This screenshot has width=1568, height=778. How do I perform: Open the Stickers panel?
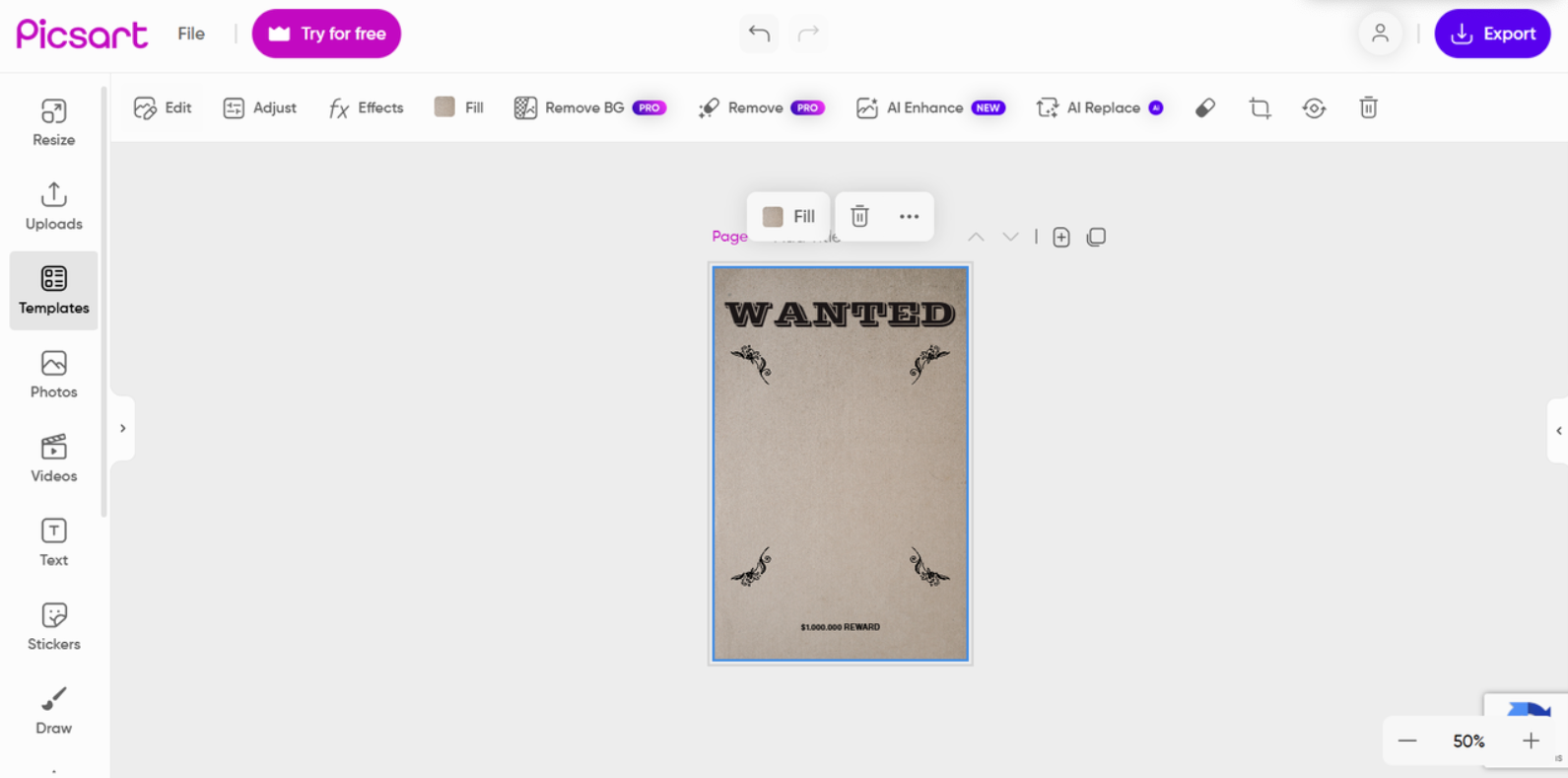tap(53, 626)
